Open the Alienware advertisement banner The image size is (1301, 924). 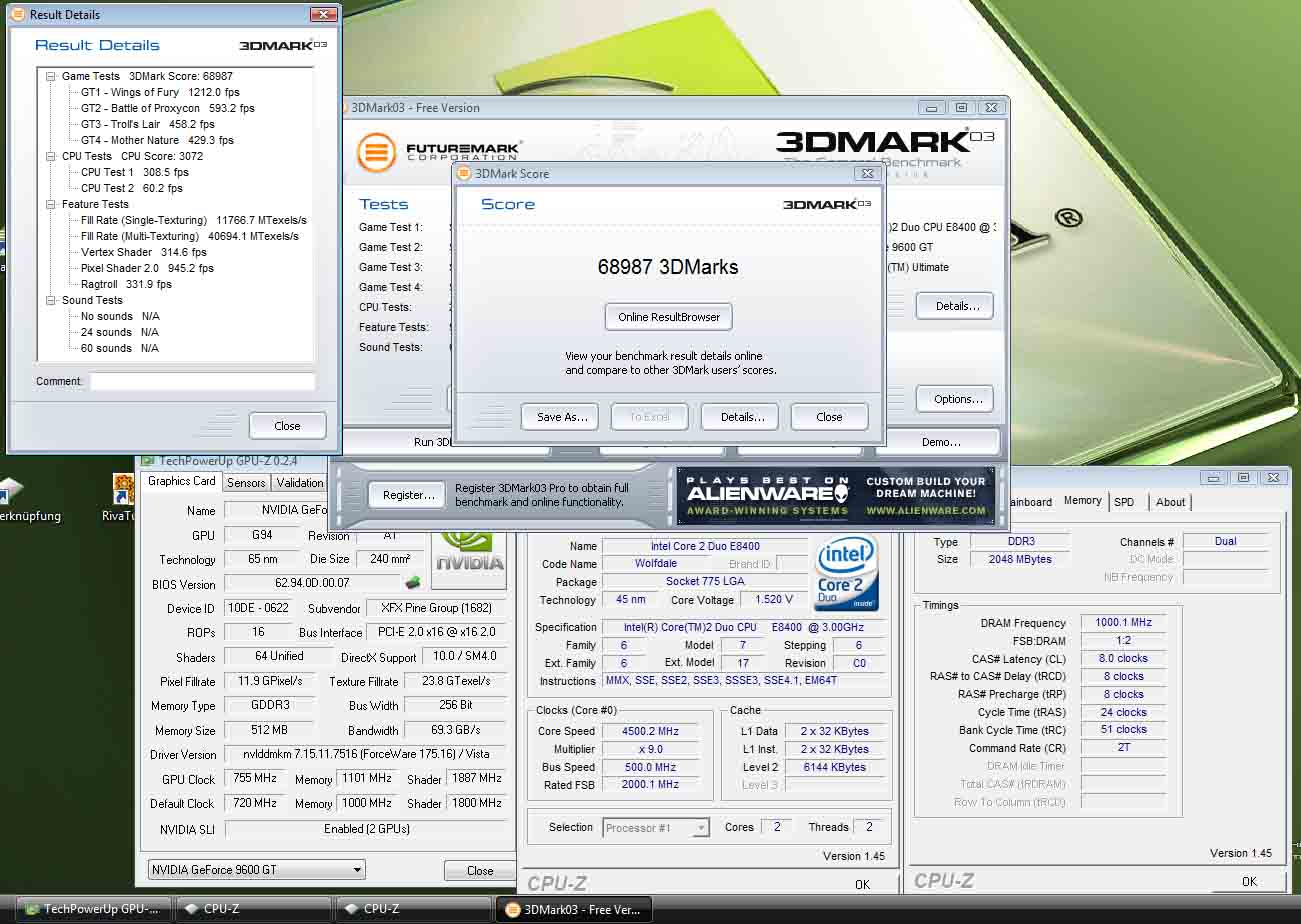[x=836, y=495]
